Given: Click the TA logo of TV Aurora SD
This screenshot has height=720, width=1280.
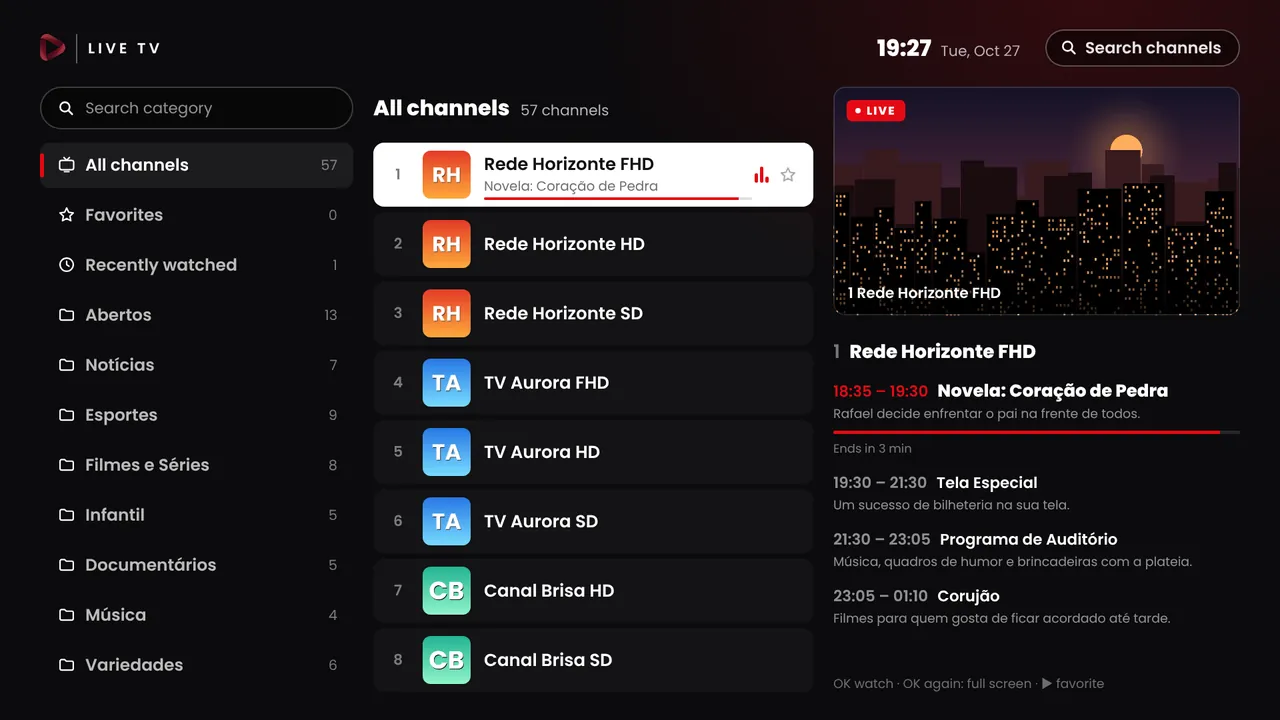Looking at the screenshot, I should pyautogui.click(x=446, y=521).
